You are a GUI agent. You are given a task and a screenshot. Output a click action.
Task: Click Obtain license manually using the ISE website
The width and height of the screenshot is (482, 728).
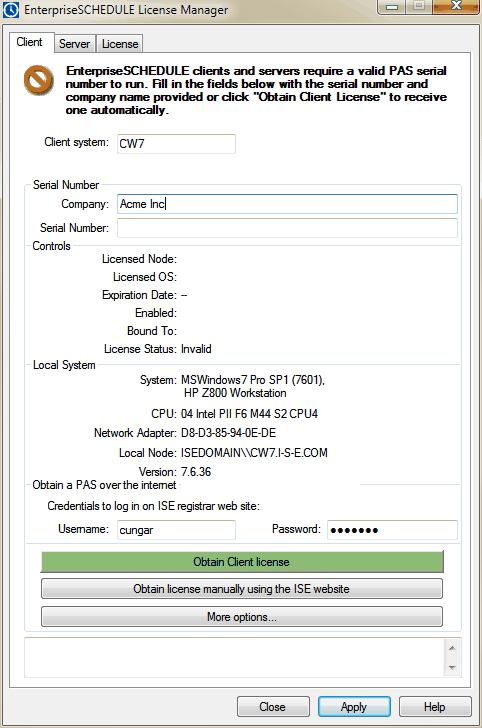[242, 589]
